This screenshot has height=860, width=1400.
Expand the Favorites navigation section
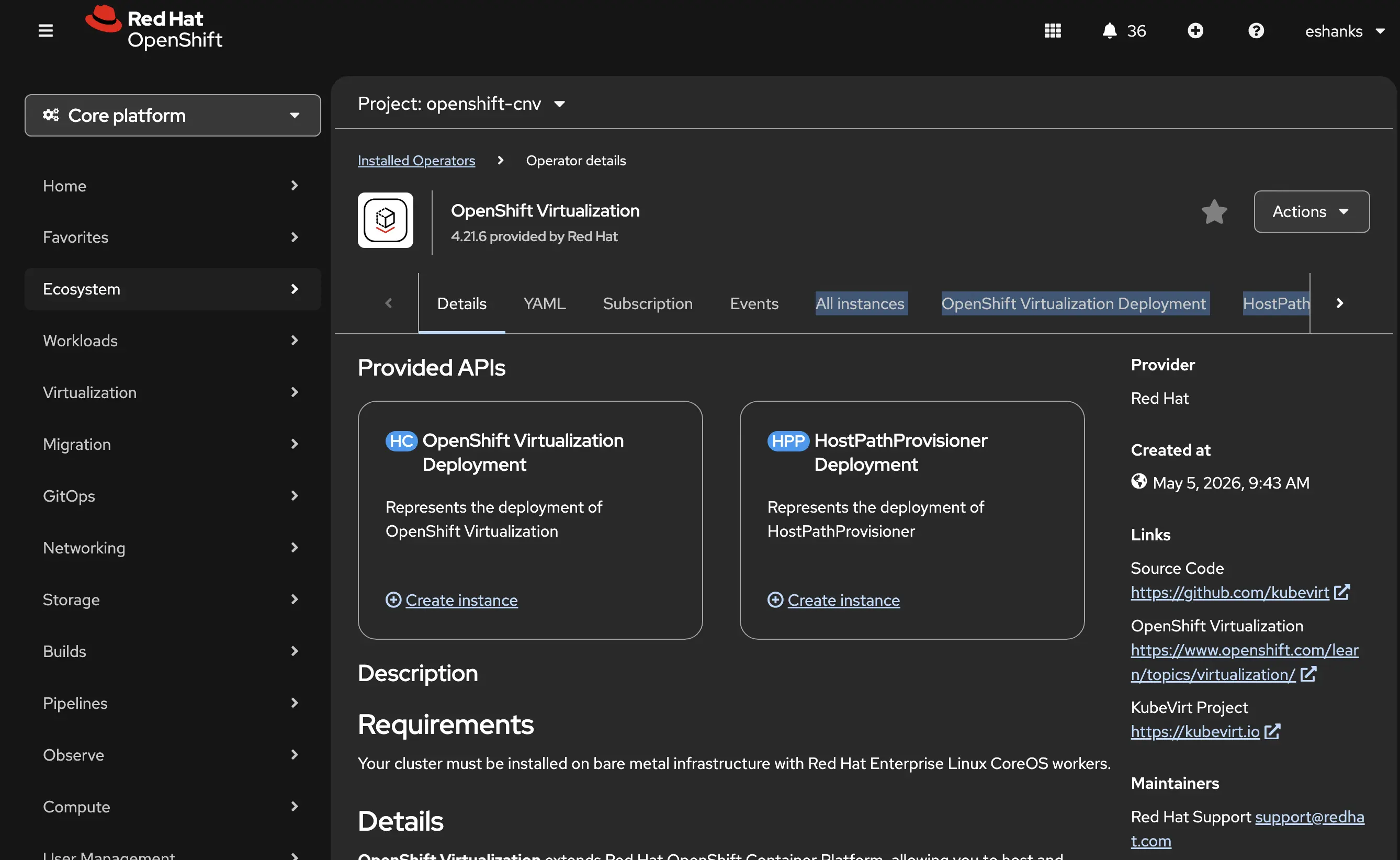coord(172,237)
